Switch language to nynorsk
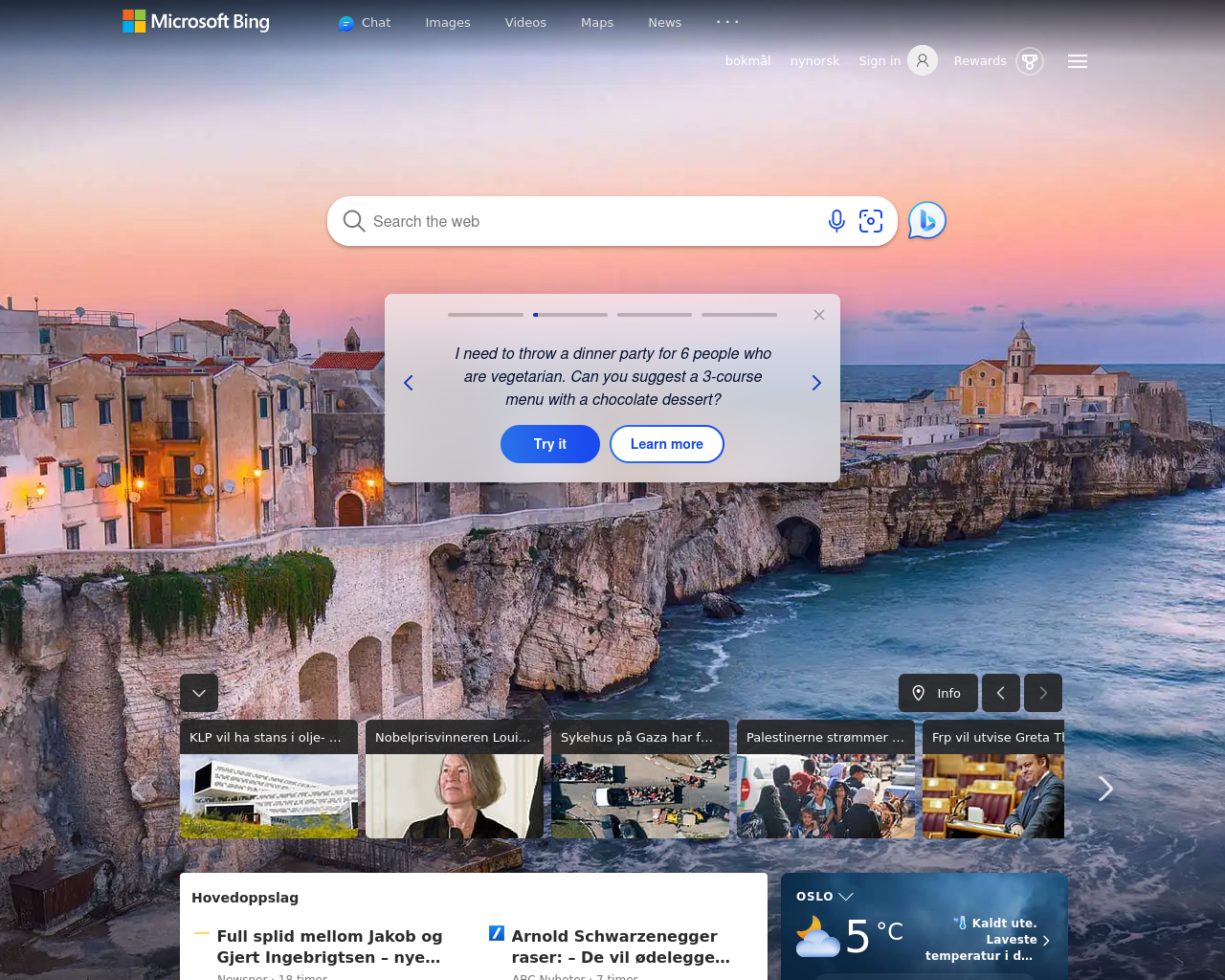This screenshot has height=980, width=1225. 814,61
